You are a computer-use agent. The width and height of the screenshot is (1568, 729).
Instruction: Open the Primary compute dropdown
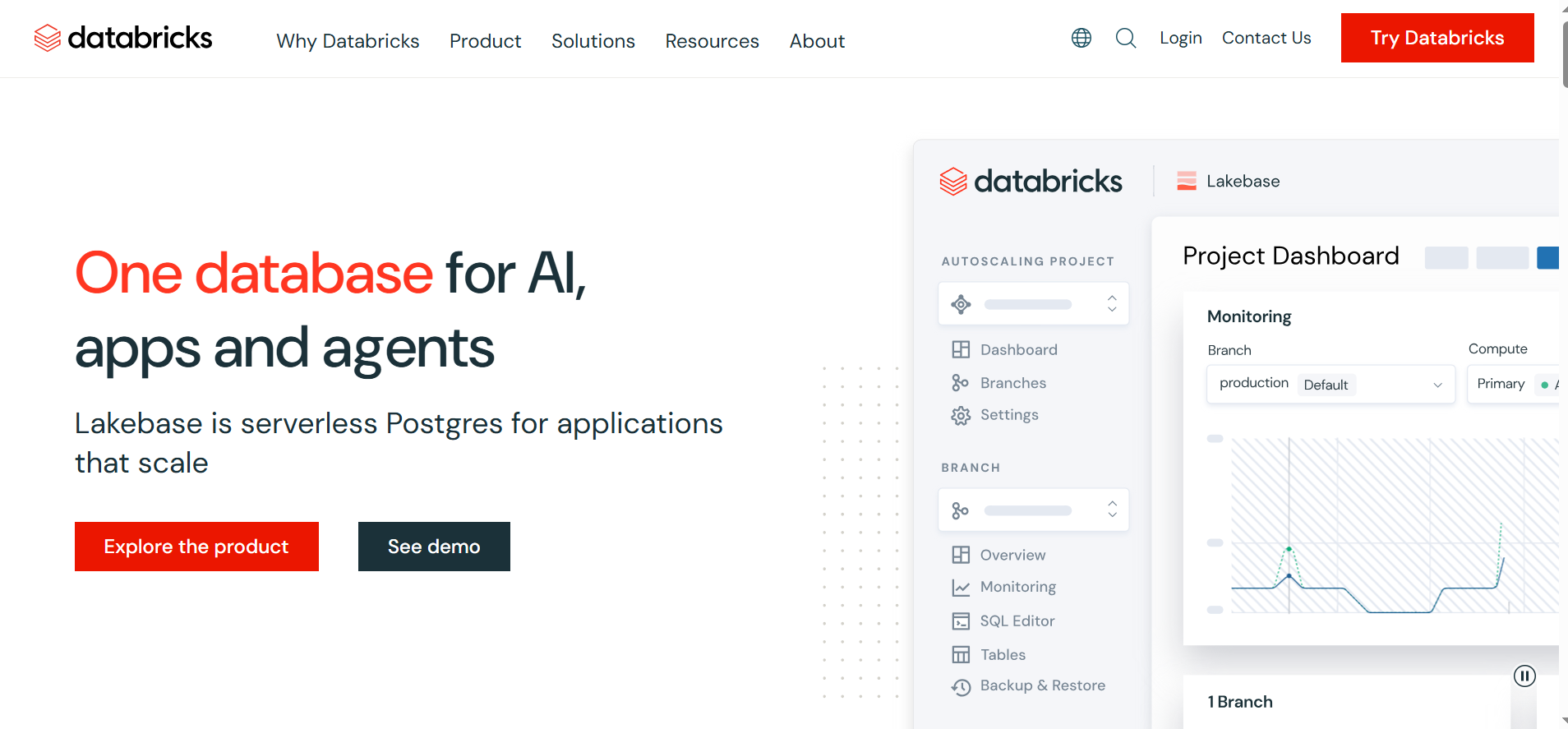coord(1513,384)
